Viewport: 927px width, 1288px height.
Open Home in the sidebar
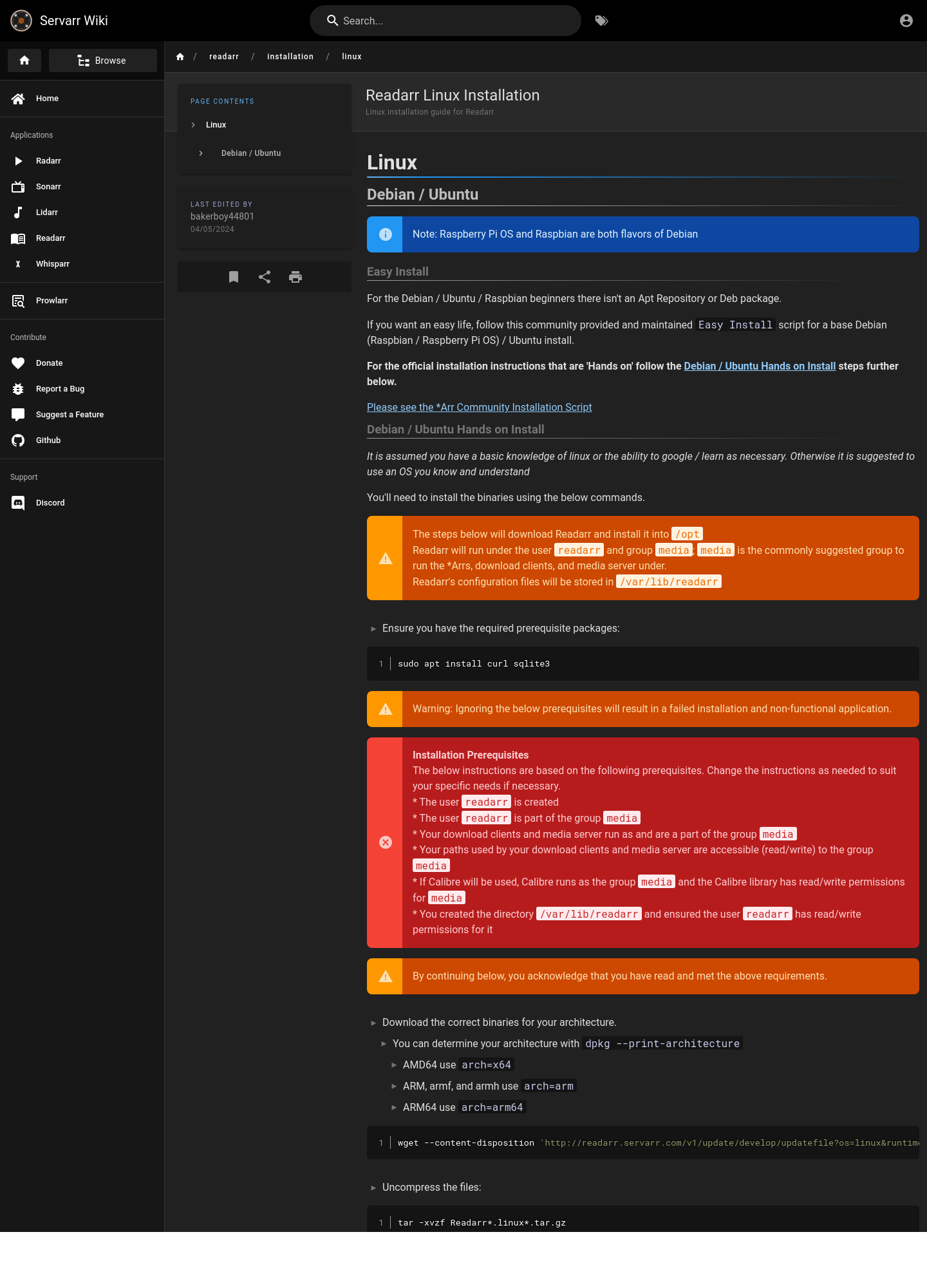click(x=82, y=99)
